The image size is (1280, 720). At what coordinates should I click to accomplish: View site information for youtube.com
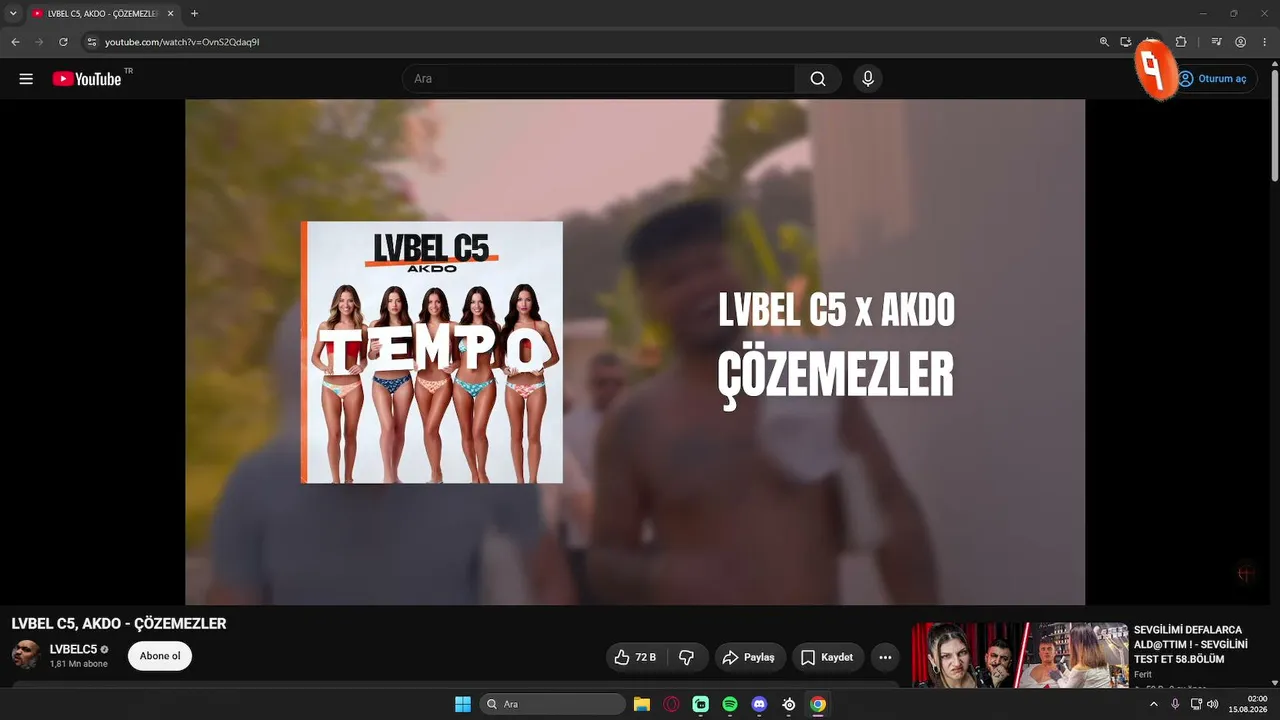click(91, 42)
